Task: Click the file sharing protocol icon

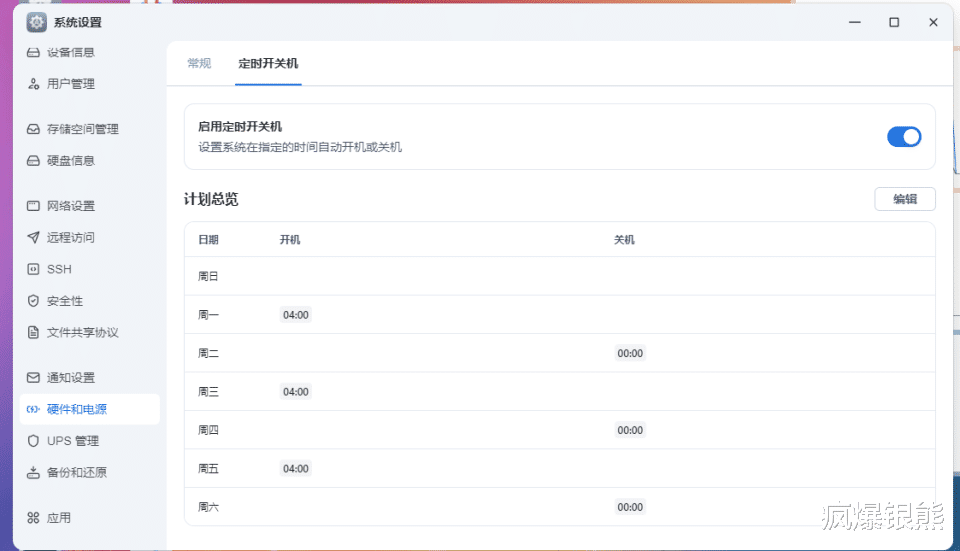Action: pos(33,332)
